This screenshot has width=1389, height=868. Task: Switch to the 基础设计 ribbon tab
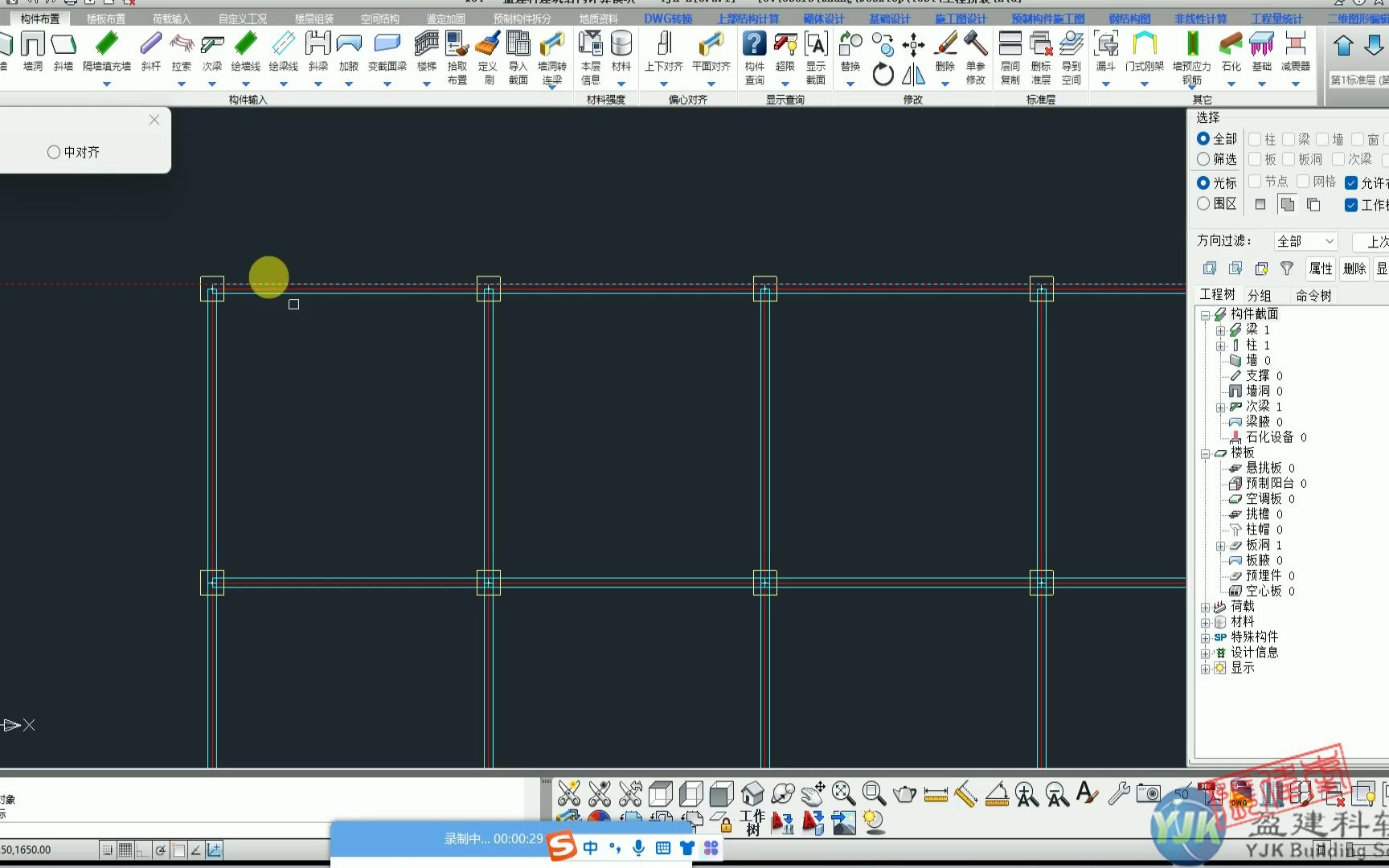click(890, 18)
